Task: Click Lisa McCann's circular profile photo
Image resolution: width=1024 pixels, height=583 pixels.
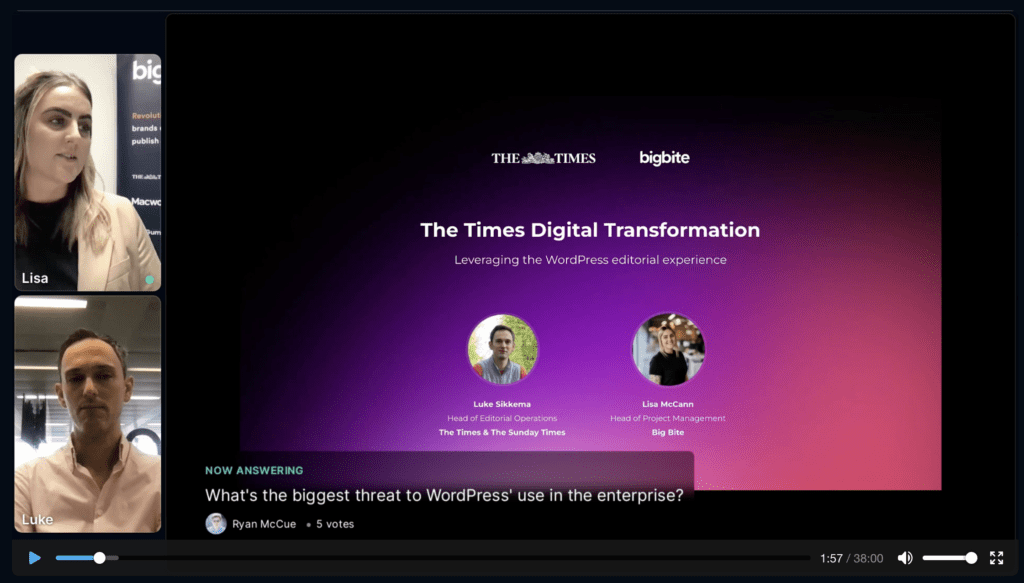Action: [668, 349]
